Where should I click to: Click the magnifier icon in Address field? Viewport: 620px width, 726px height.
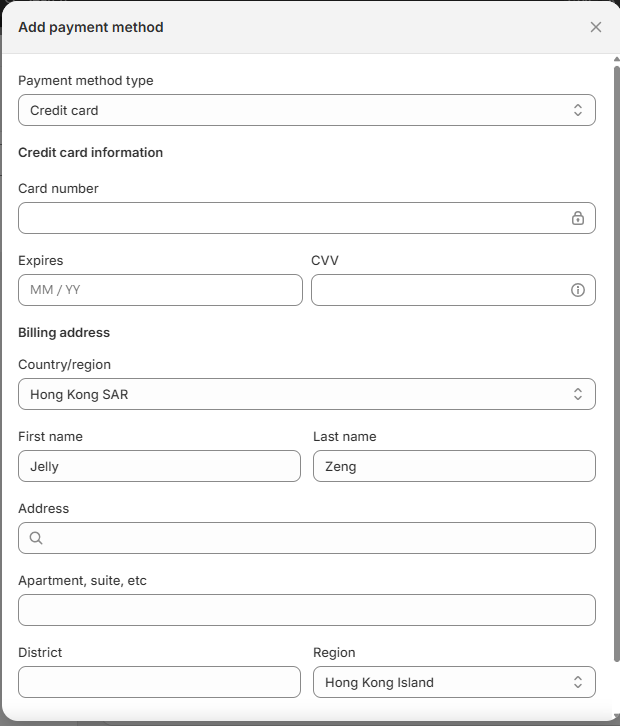point(36,538)
